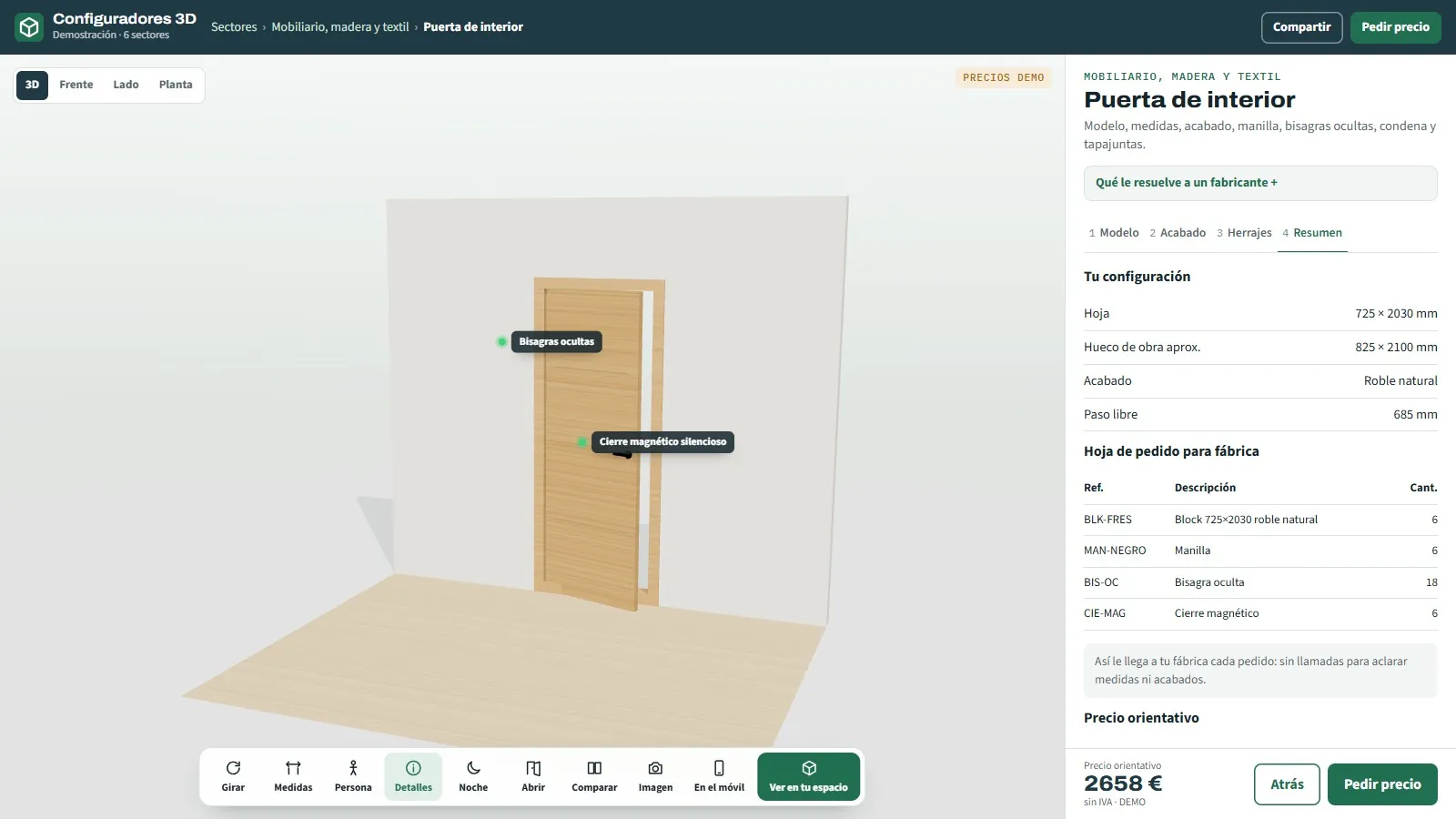This screenshot has height=819, width=1456.
Task: Click the 2658 € price figure
Action: click(x=1123, y=784)
